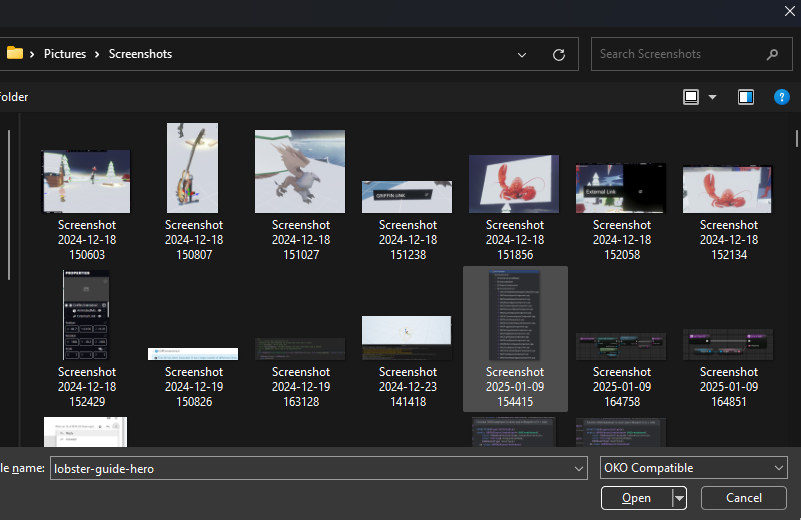Image resolution: width=801 pixels, height=520 pixels.
Task: Select Screenshot 2024-12-18 151856 lobster thumbnail
Action: click(514, 184)
